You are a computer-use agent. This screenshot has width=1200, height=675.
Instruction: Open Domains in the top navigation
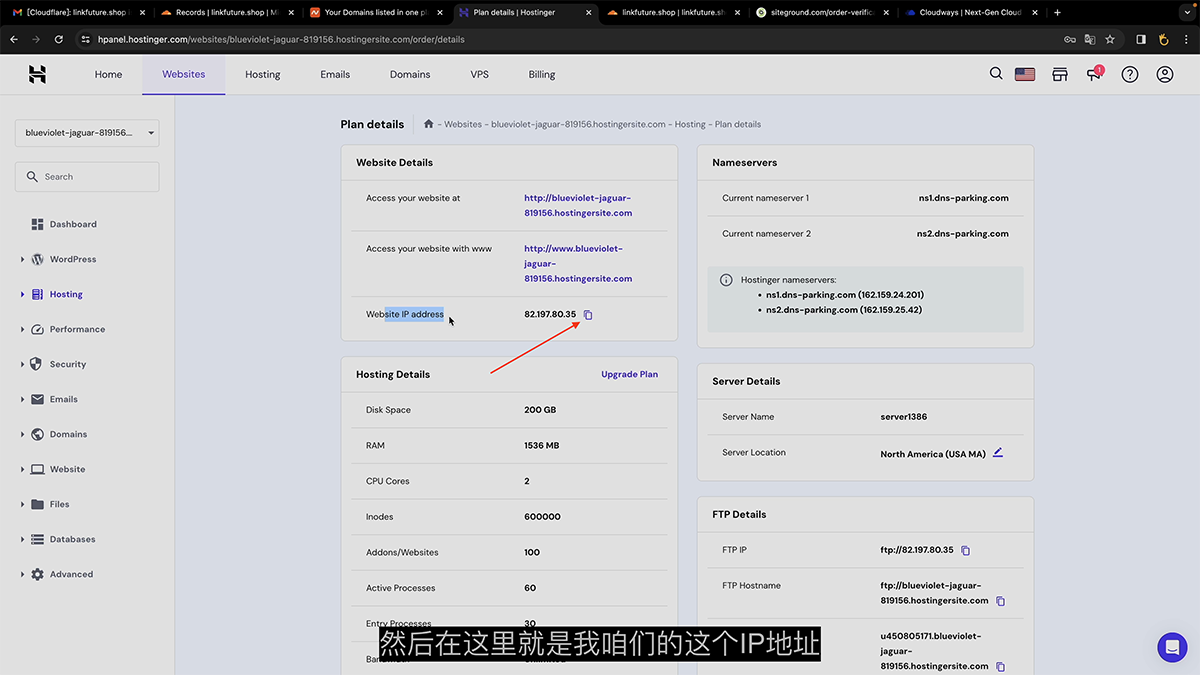[410, 74]
